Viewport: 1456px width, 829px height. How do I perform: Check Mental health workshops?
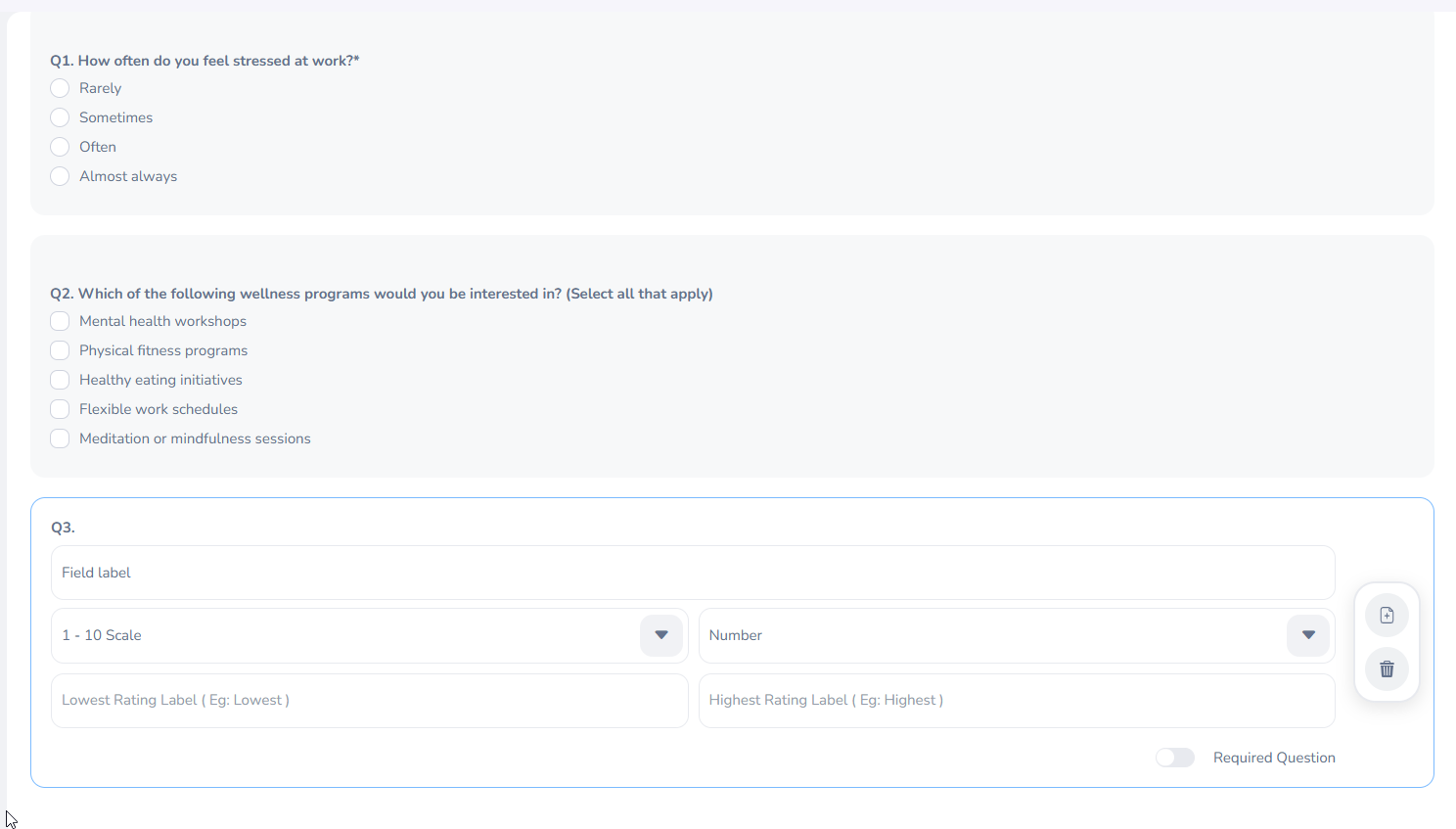tap(60, 321)
